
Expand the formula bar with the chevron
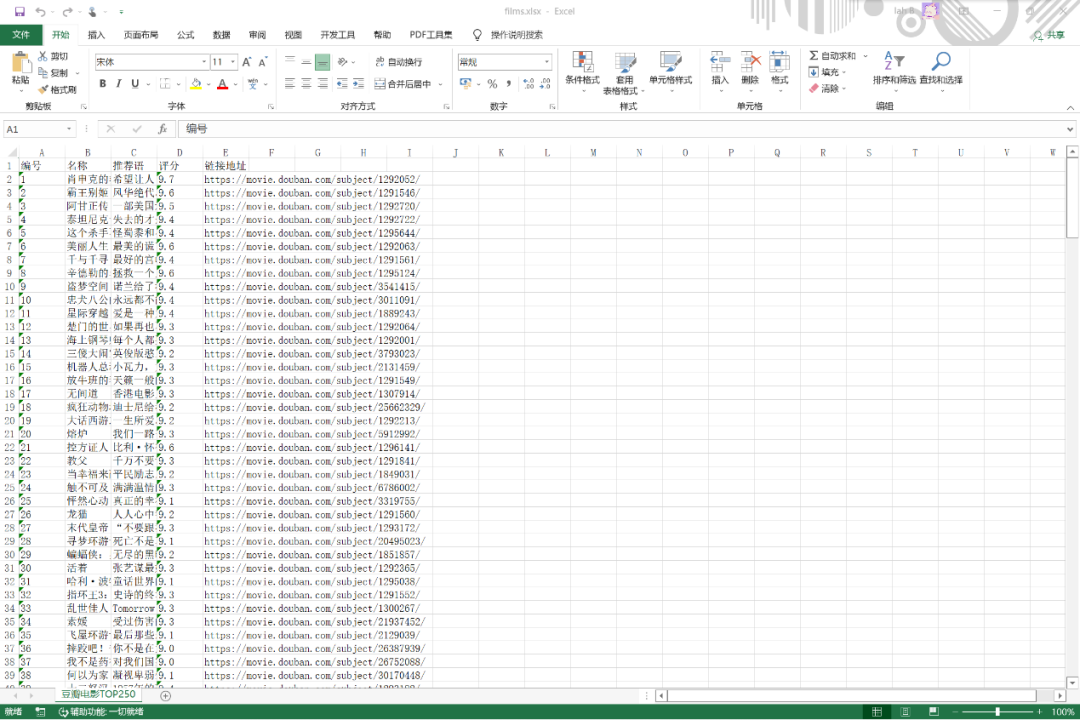tap(1070, 129)
